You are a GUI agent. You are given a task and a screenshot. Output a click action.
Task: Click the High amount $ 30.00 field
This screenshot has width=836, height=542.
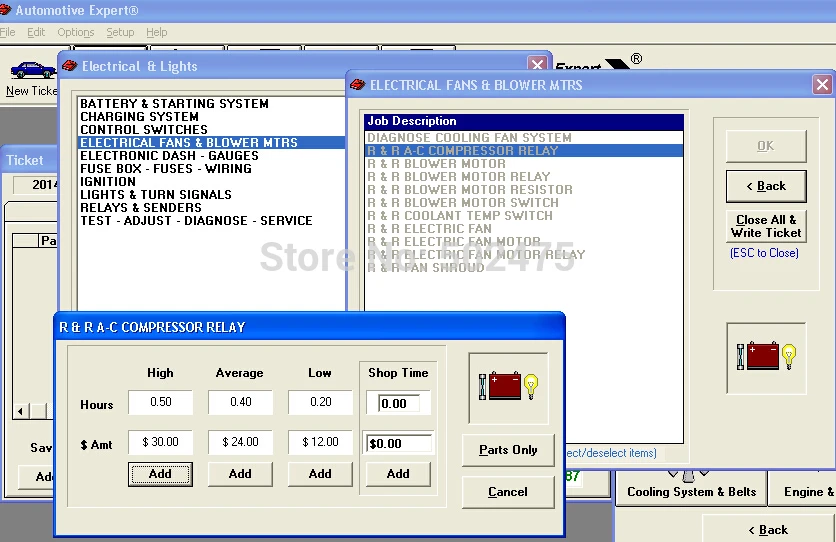(x=160, y=442)
